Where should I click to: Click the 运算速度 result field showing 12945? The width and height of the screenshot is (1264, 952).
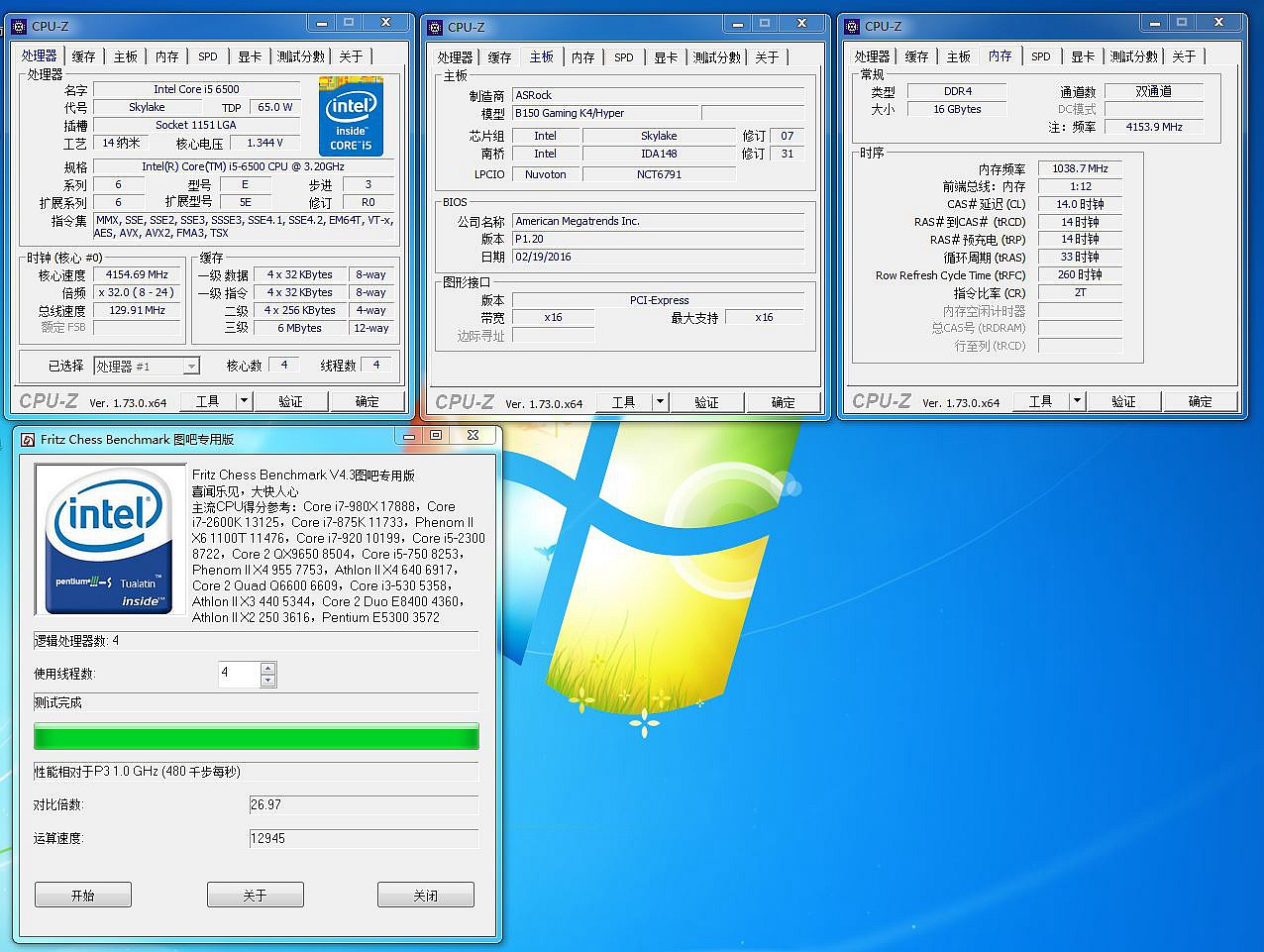[363, 838]
